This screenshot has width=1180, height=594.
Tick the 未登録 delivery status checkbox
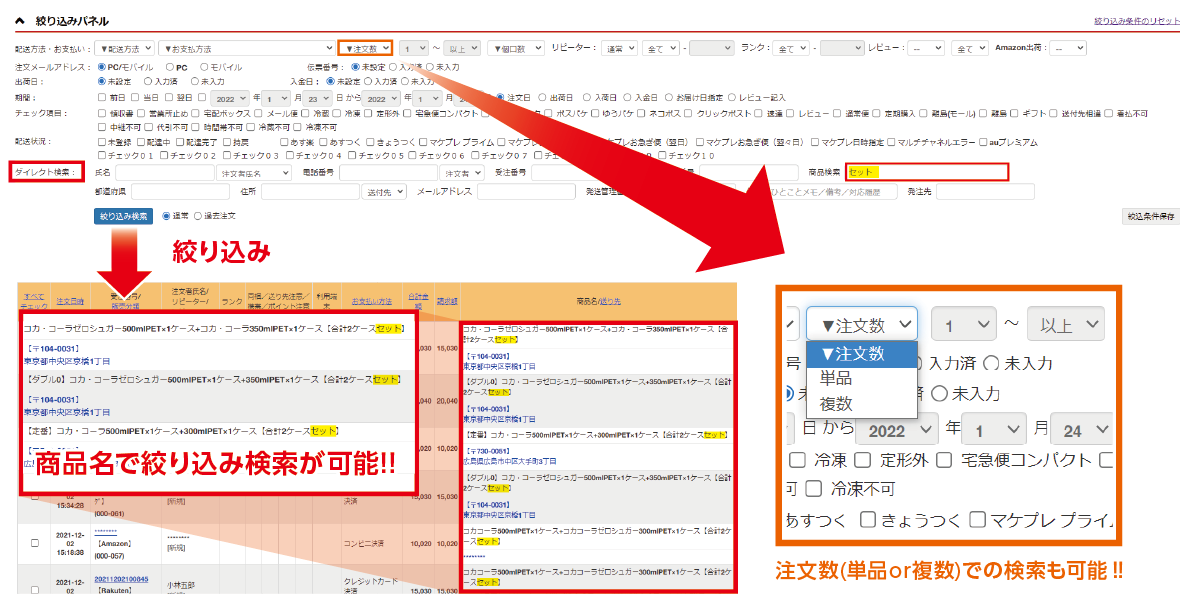click(x=102, y=142)
